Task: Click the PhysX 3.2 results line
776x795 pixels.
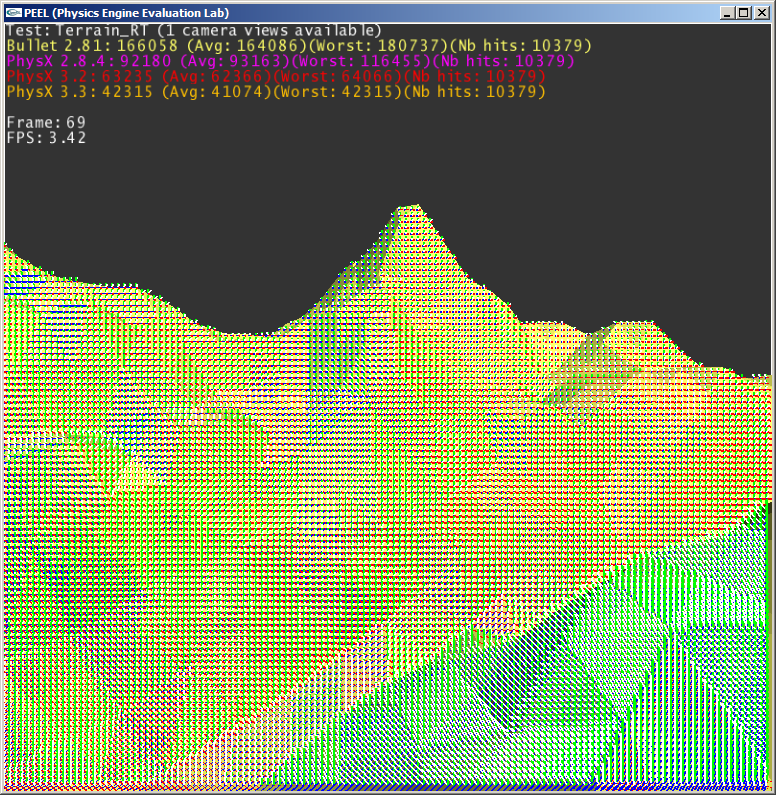Action: 276,77
